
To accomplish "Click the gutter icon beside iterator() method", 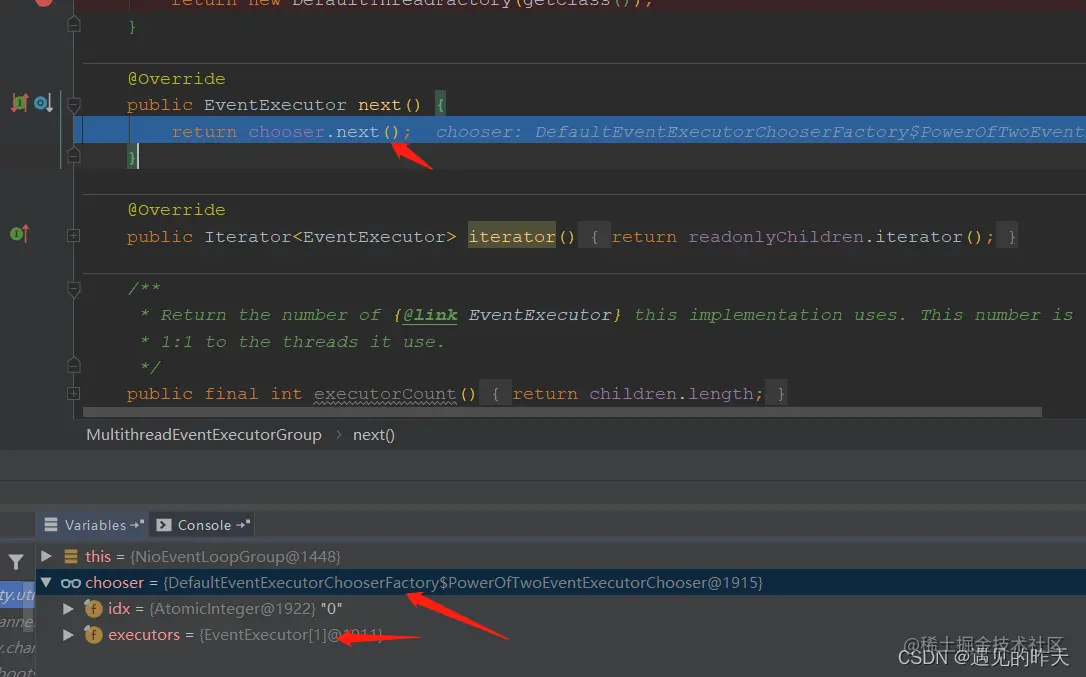I will coord(19,234).
